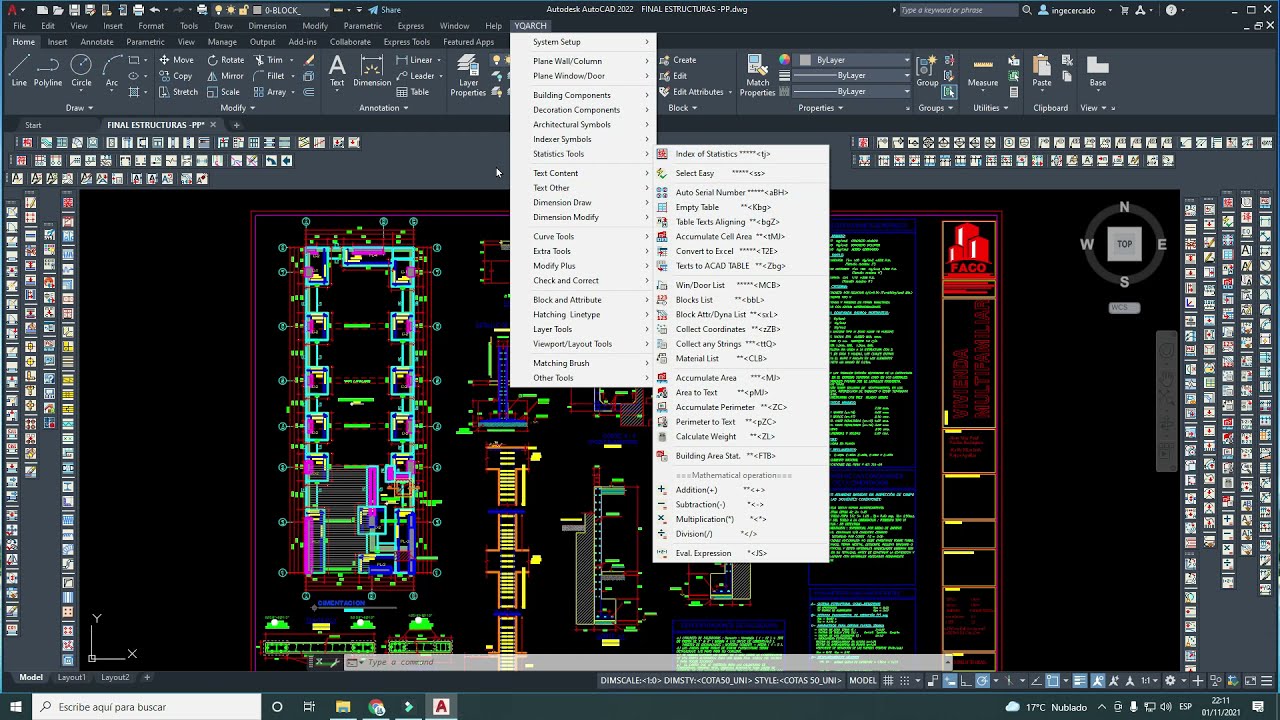Screen dimensions: 1280x720
Task: Click the Mirror tool
Action: pyautogui.click(x=225, y=76)
